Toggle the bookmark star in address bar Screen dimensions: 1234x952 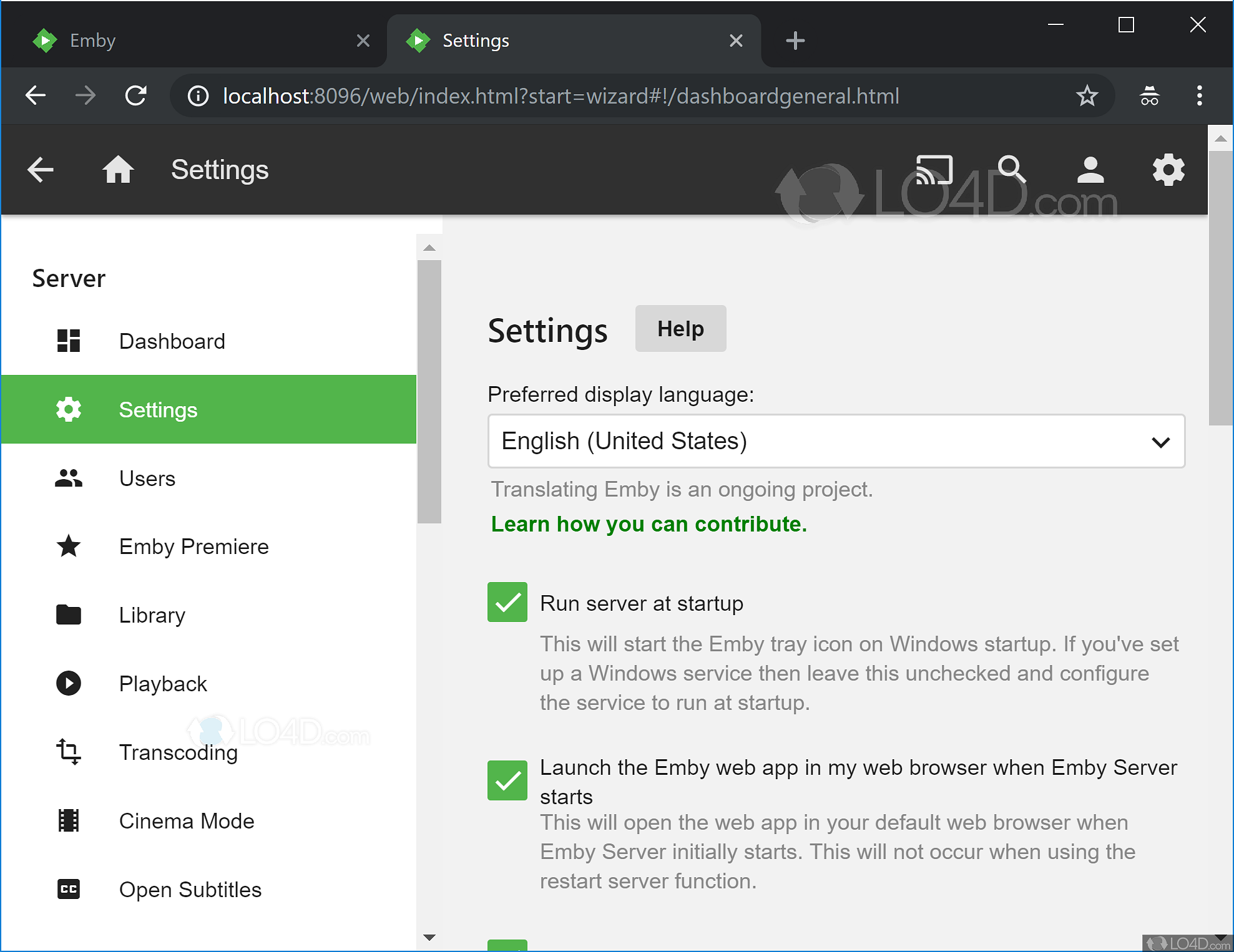tap(1088, 95)
